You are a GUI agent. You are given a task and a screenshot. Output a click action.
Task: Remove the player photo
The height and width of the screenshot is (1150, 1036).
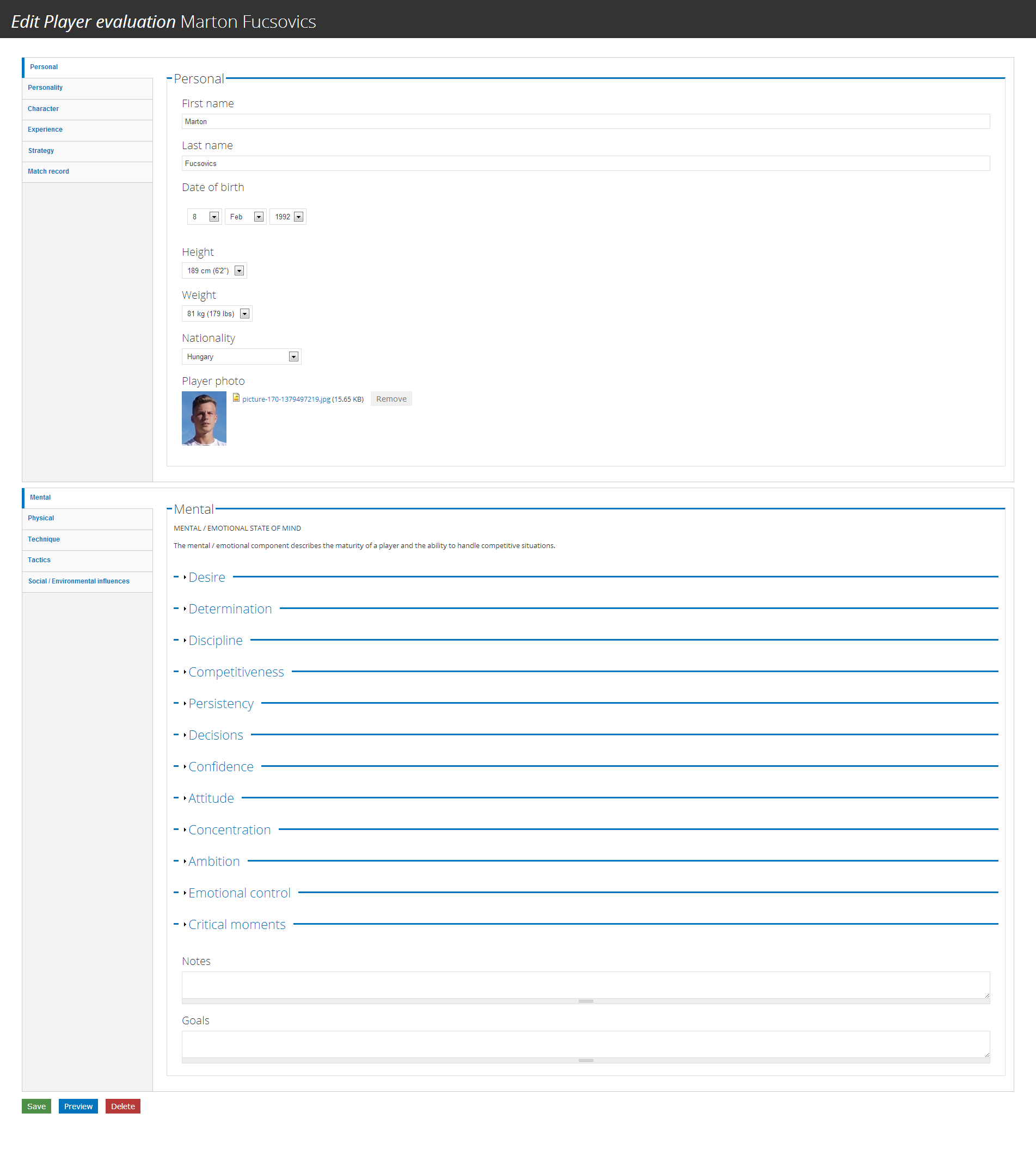point(391,399)
